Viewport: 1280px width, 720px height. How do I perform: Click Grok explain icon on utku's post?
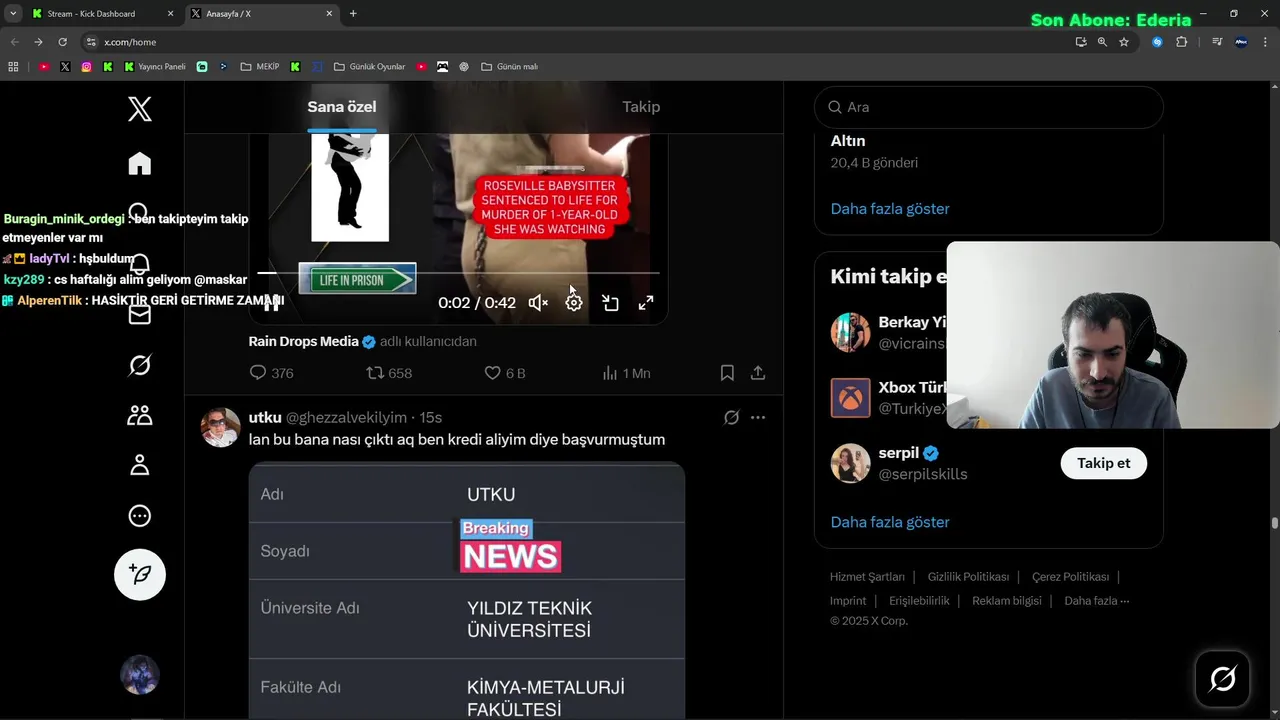731,418
